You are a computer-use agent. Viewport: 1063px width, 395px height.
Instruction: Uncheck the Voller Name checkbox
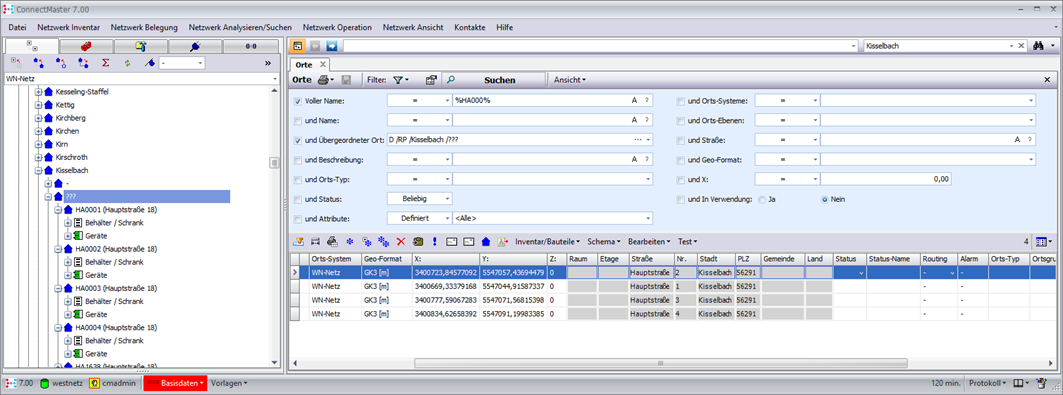pos(298,101)
